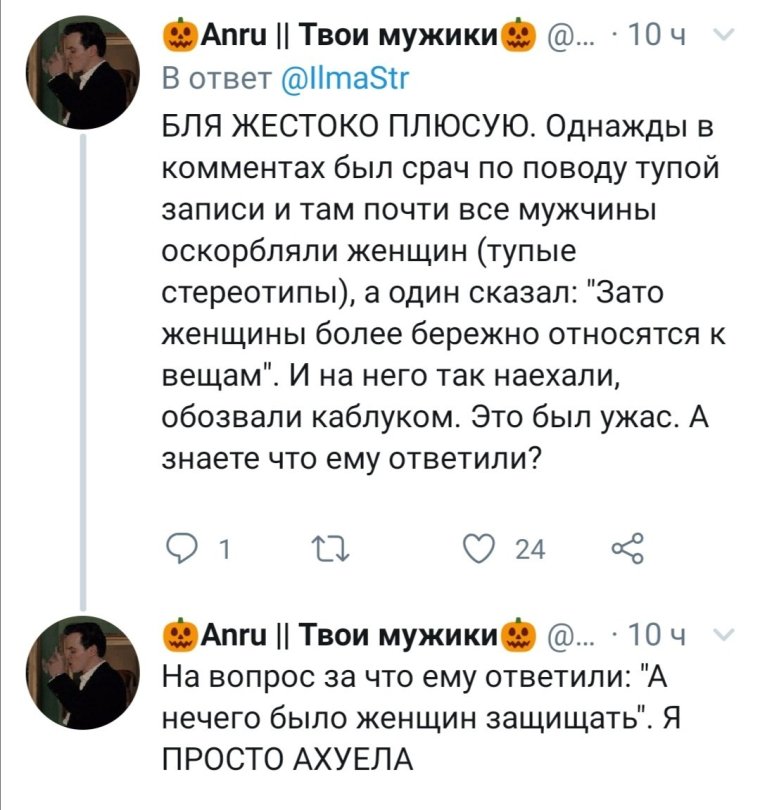
Task: Open the reply speech bubble icon on first tweet
Action: click(x=181, y=544)
